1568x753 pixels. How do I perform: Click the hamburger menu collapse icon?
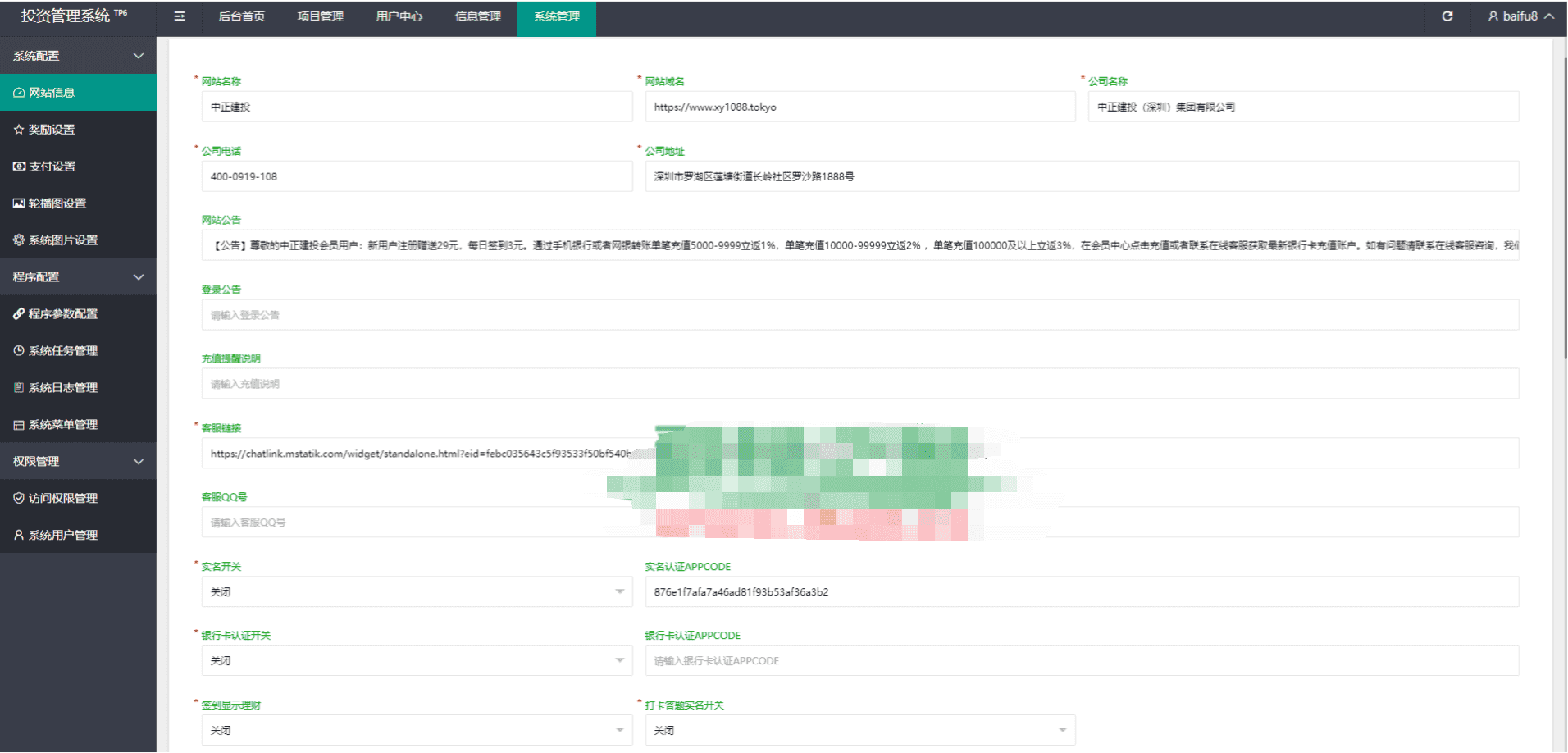(180, 16)
